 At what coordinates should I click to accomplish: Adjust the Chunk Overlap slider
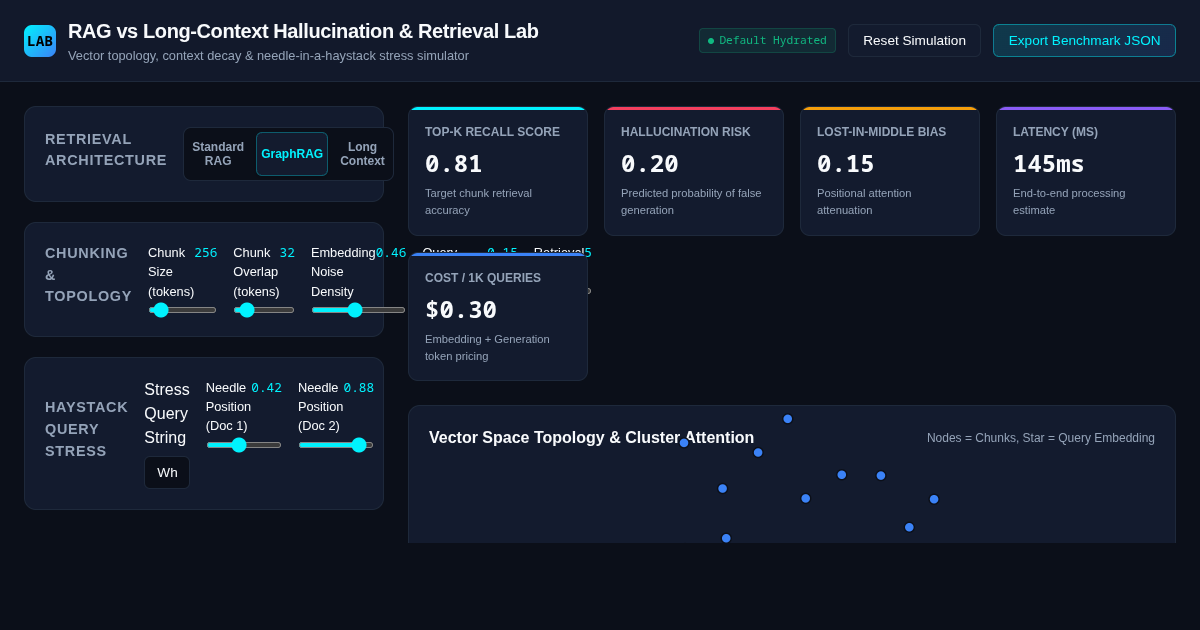point(264,310)
